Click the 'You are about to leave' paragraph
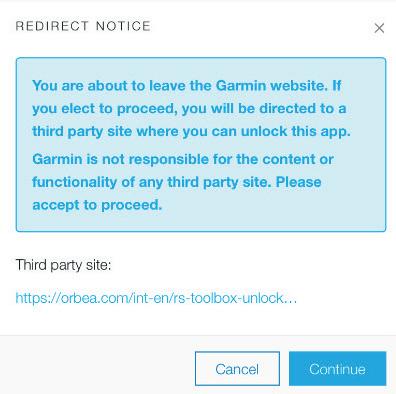The image size is (396, 394). [191, 108]
